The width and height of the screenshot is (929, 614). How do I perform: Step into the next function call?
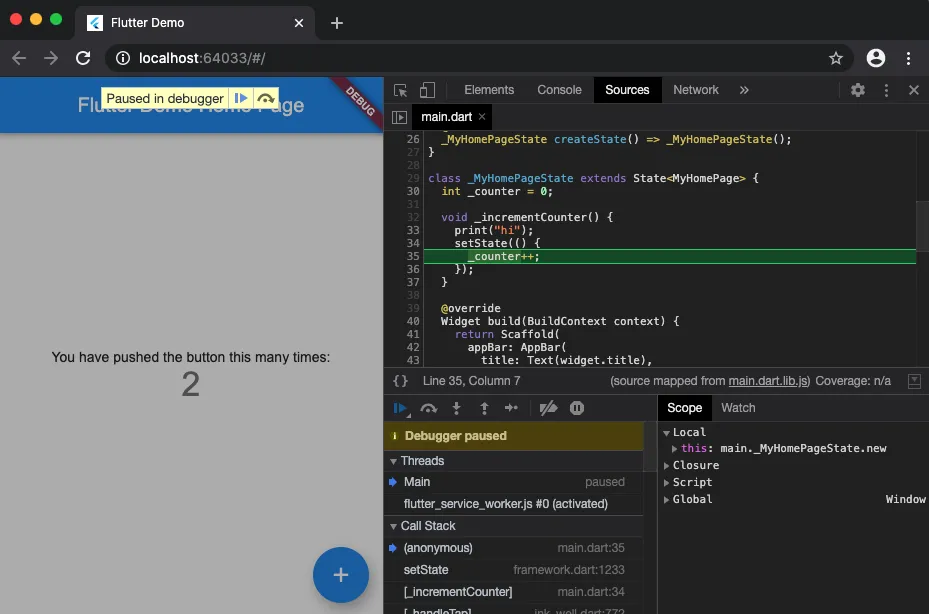tap(455, 408)
